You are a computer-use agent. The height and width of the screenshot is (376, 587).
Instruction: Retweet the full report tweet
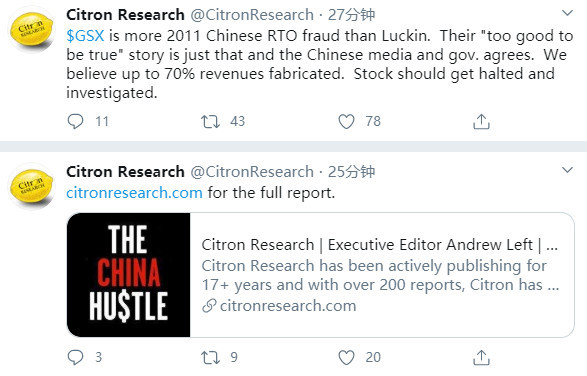point(210,357)
